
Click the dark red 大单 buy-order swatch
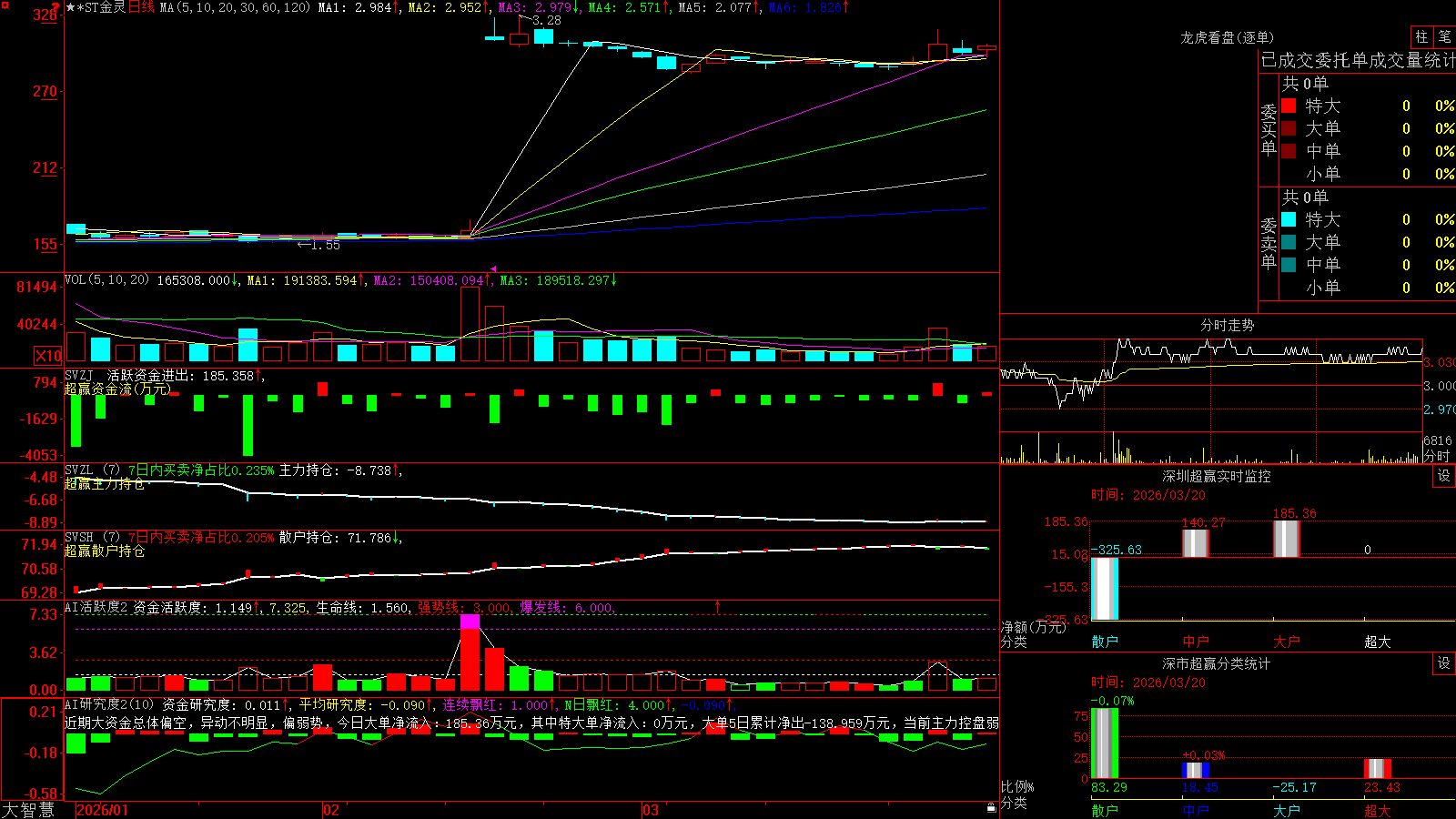[1289, 128]
